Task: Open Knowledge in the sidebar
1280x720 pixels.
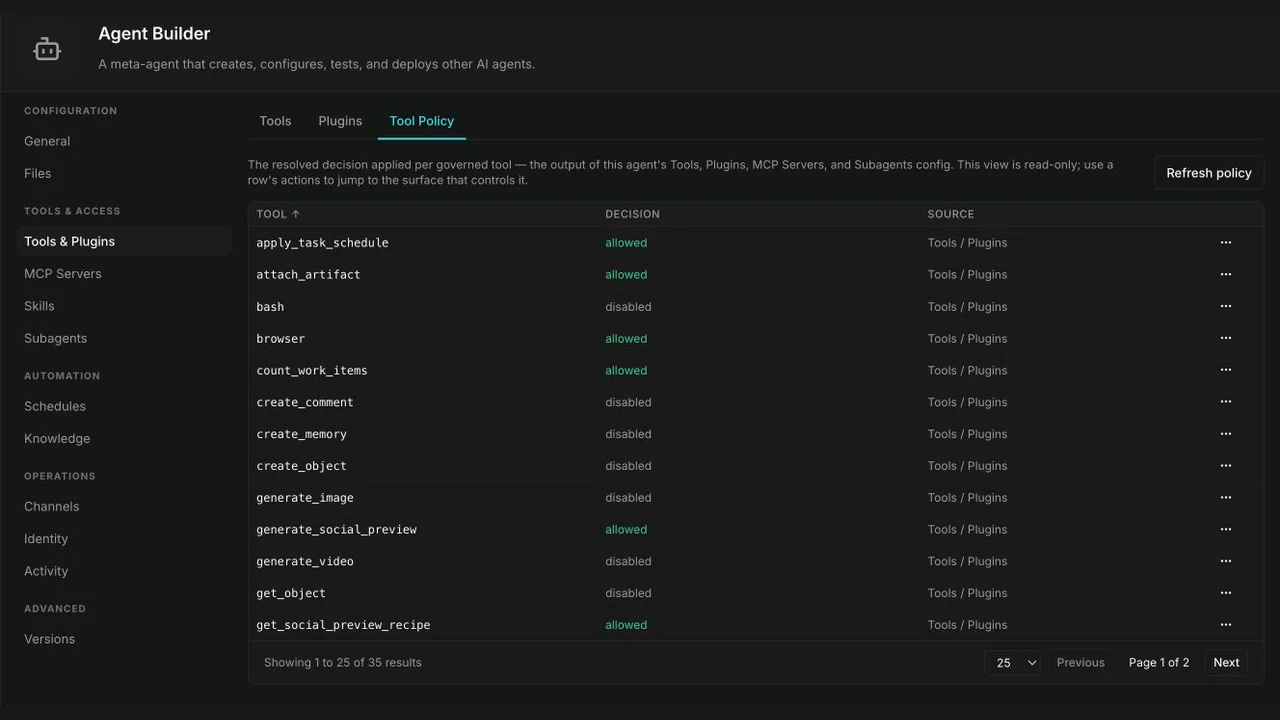Action: pos(57,438)
